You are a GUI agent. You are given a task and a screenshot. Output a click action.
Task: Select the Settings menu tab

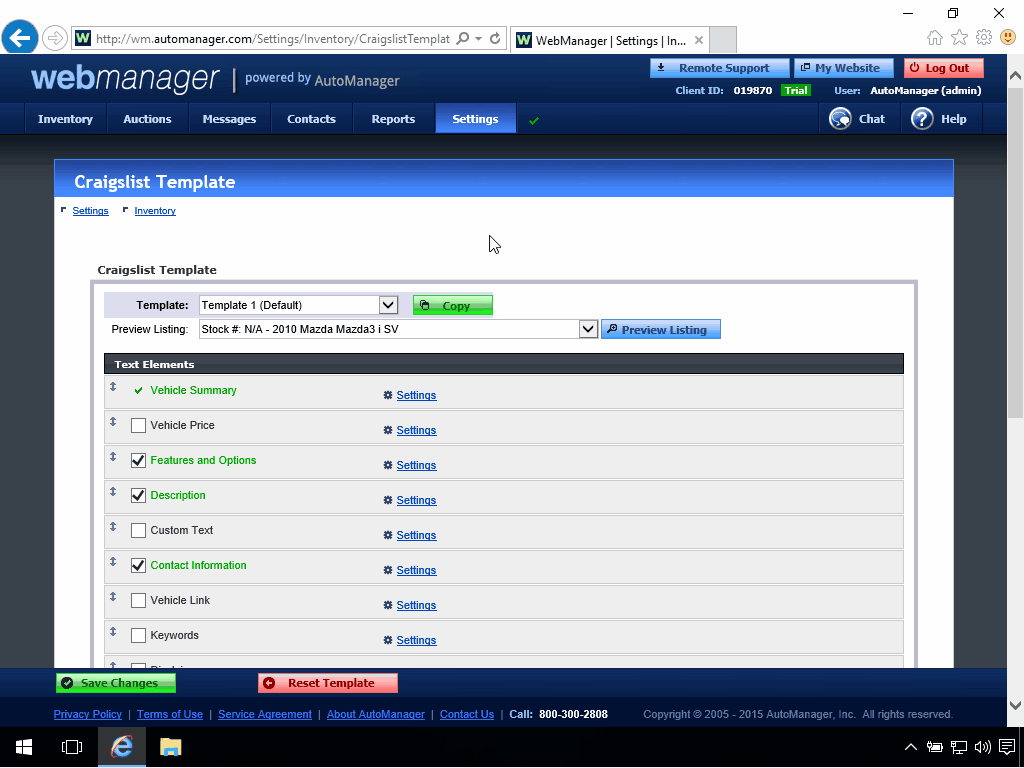475,119
